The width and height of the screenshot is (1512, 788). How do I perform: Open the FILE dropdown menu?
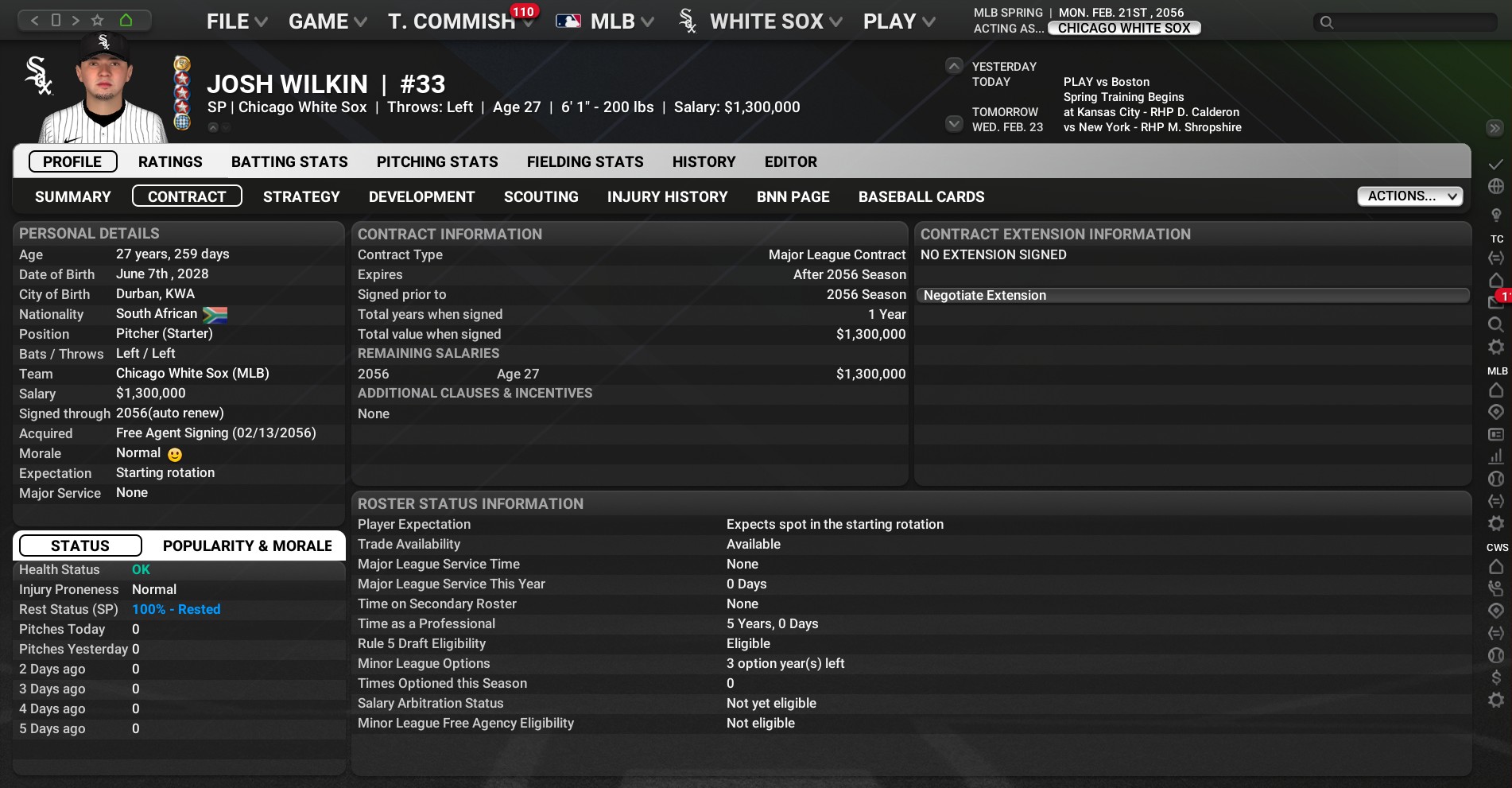(237, 21)
